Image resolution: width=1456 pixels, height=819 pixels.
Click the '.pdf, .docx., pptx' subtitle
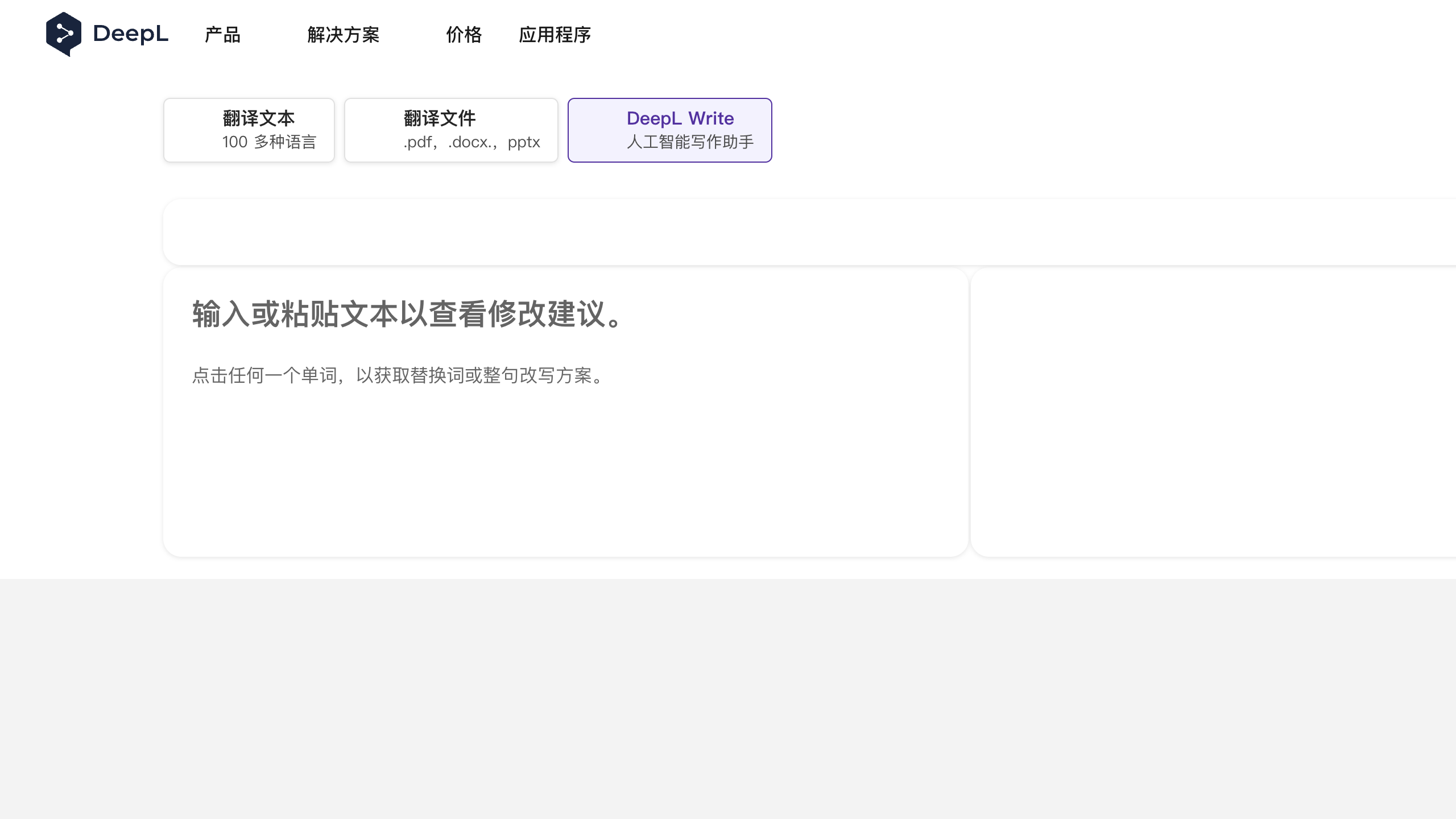pyautogui.click(x=471, y=142)
